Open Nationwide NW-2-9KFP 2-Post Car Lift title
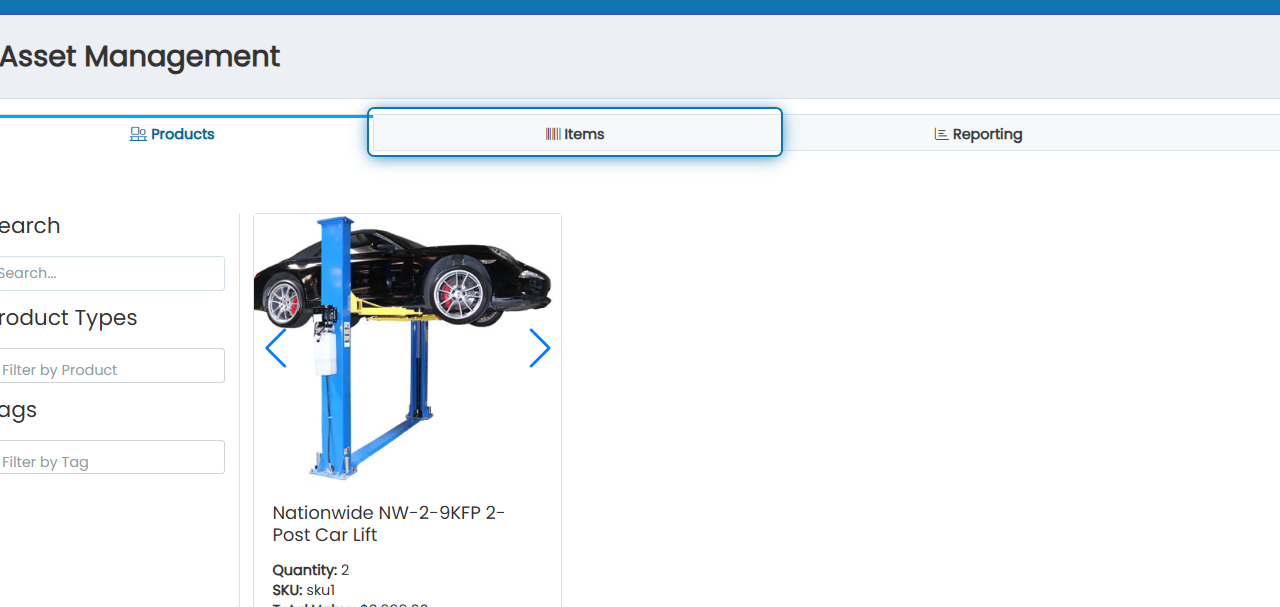This screenshot has height=607, width=1280. tap(389, 524)
